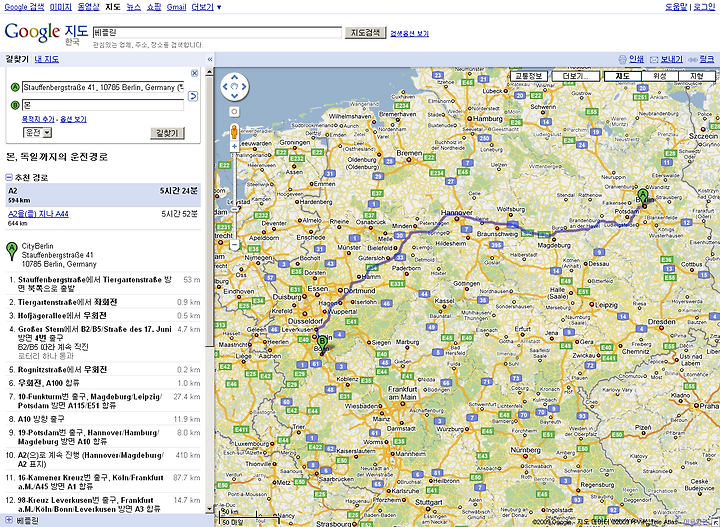
Task: Select step 11 16-Kamener Kreuz번 출구
Action: click(103, 482)
